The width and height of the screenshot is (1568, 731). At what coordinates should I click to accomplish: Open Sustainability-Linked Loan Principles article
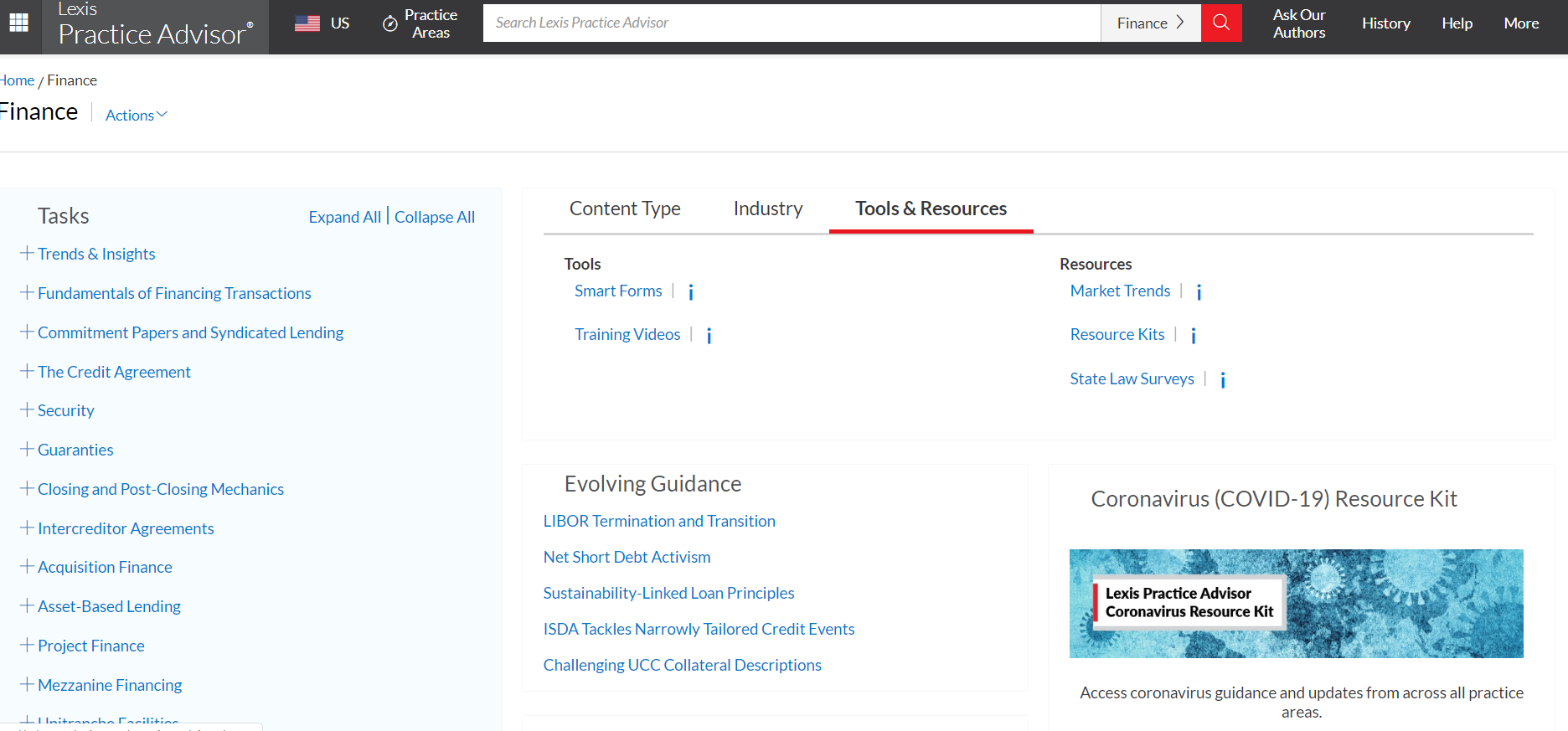coord(668,593)
